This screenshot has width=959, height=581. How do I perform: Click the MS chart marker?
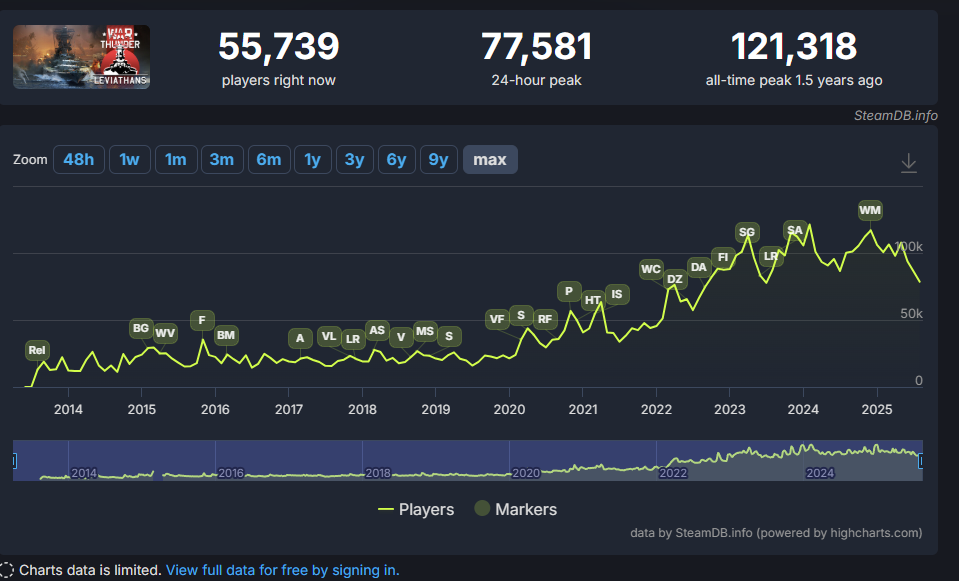click(425, 331)
